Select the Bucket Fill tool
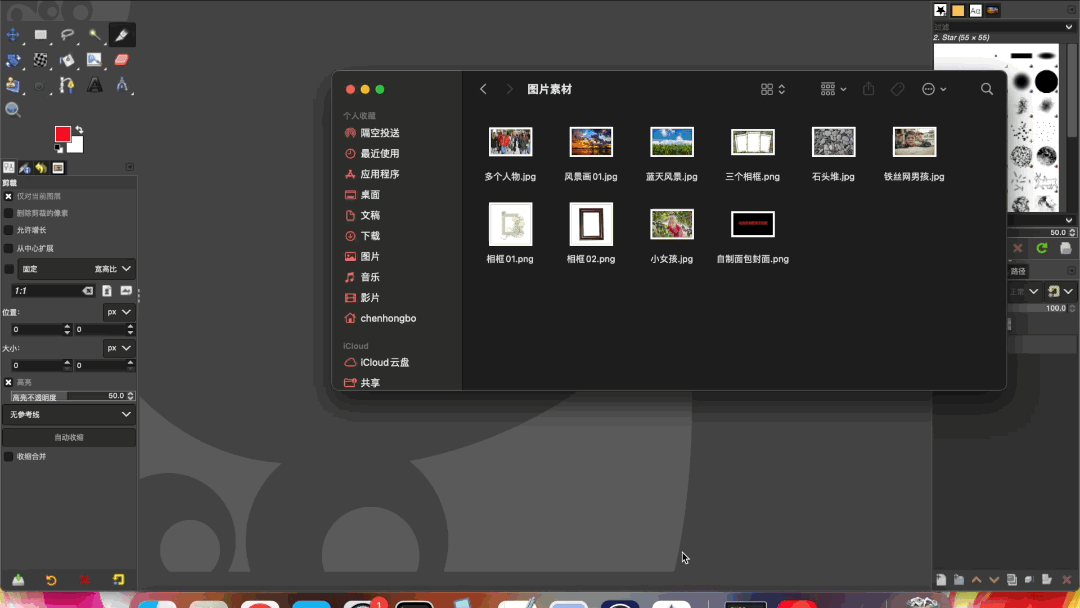1080x608 pixels. coord(67,60)
